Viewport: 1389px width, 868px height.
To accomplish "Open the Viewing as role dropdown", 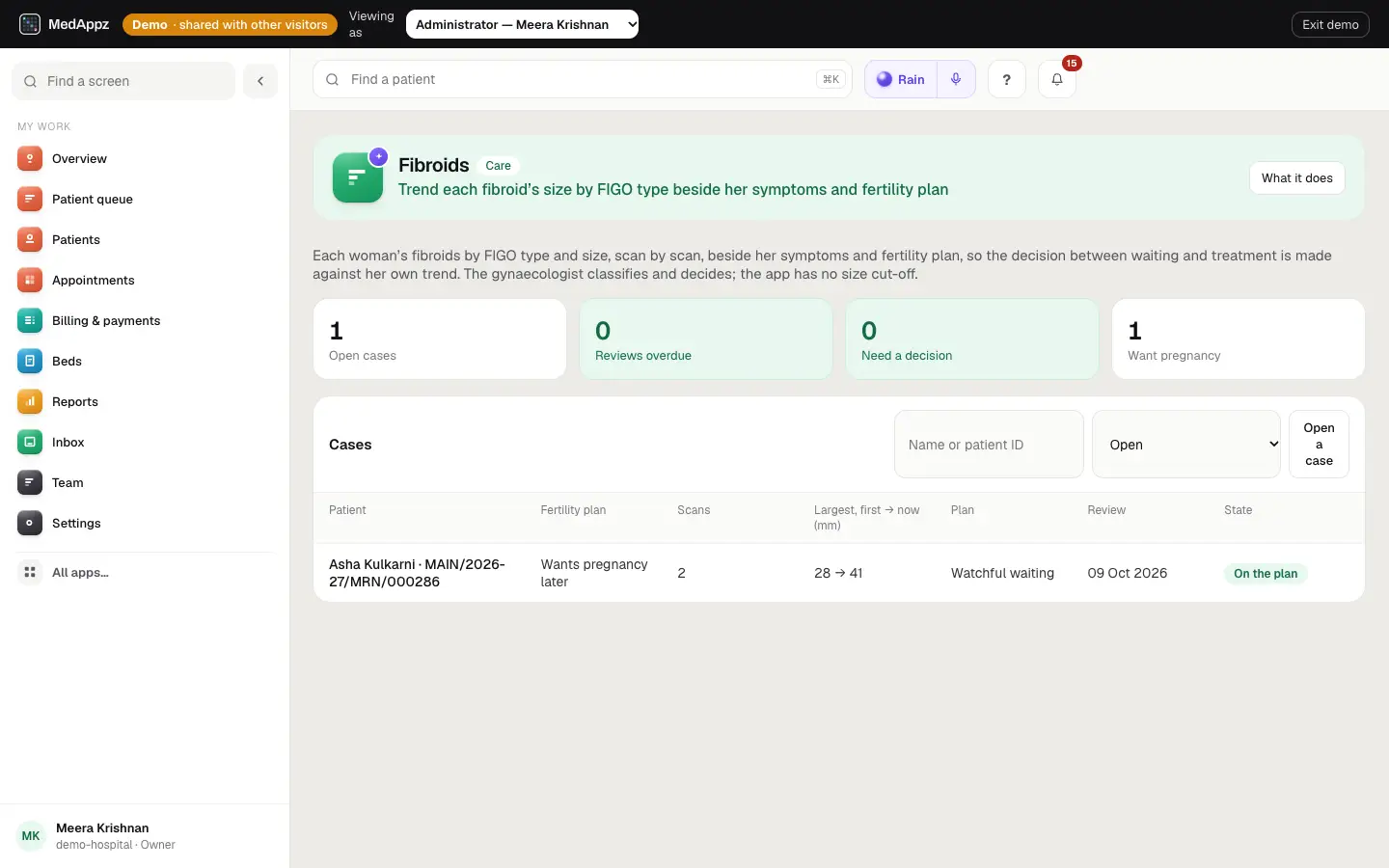I will tap(522, 24).
